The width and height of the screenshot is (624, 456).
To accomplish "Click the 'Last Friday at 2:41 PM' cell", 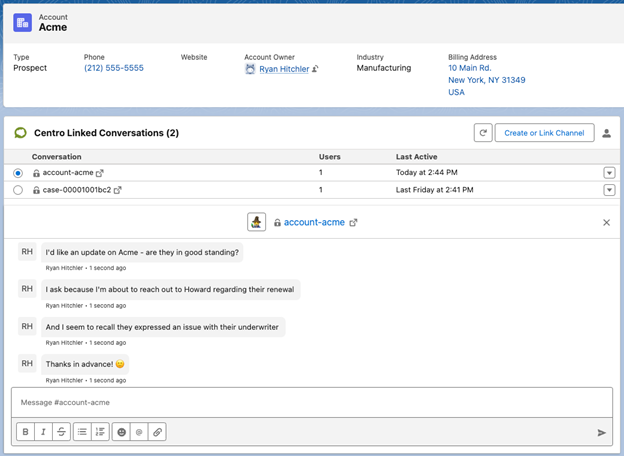I will coord(435,190).
